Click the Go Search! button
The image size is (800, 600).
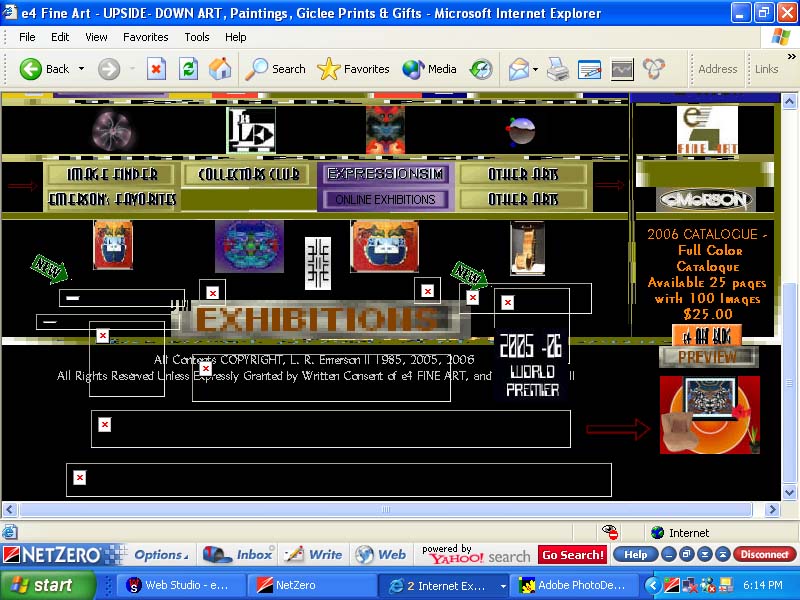click(x=572, y=555)
